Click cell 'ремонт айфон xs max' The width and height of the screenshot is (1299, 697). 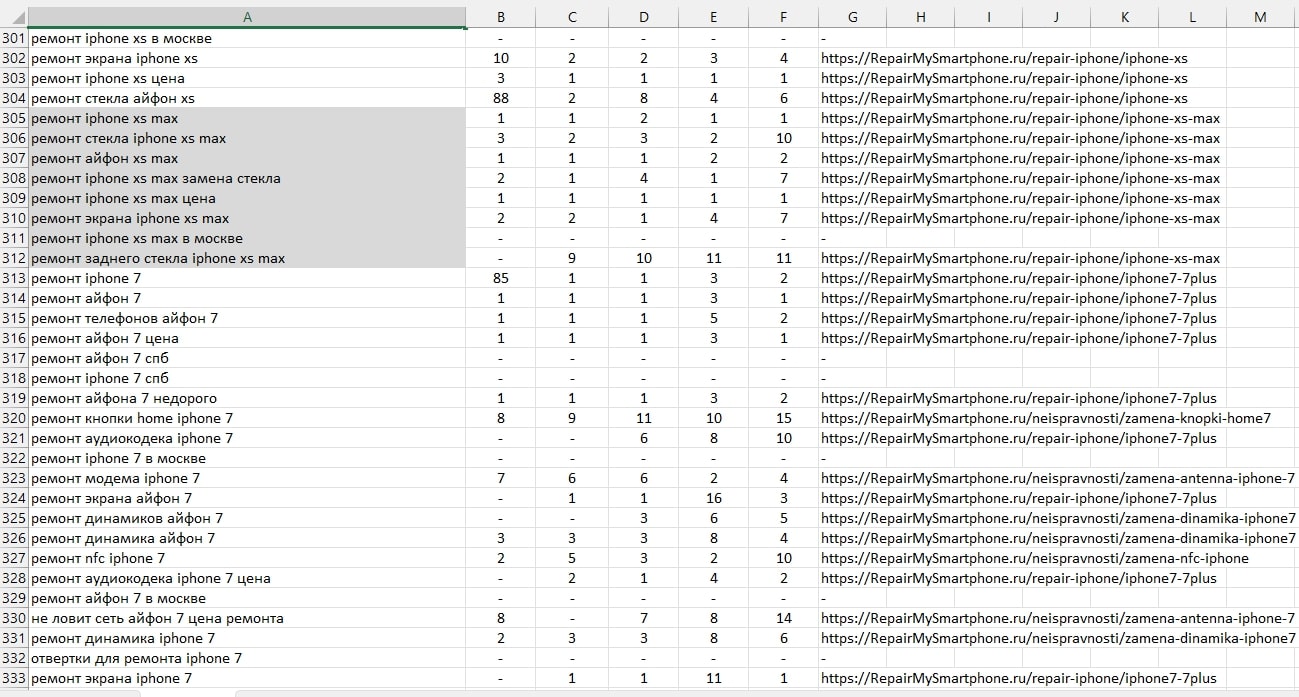pos(248,158)
